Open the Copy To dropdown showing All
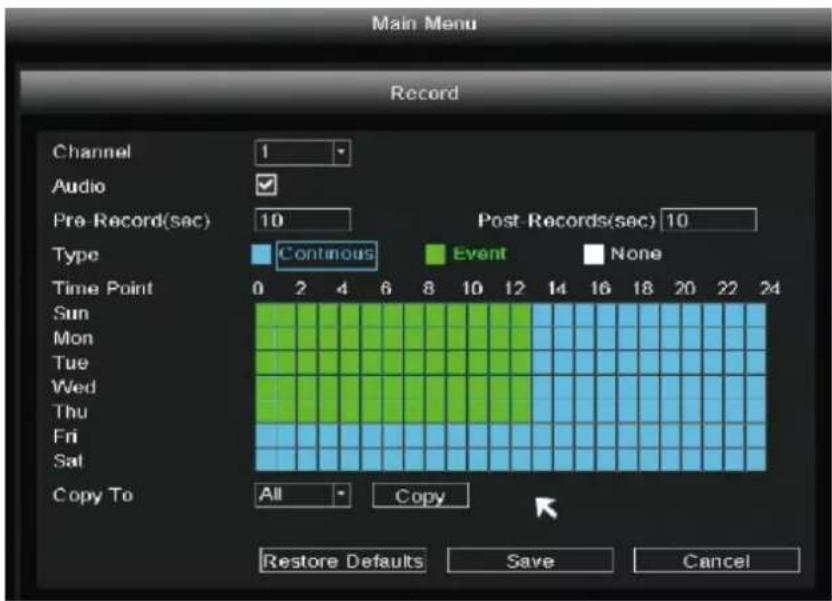The image size is (832, 601). coord(302,495)
